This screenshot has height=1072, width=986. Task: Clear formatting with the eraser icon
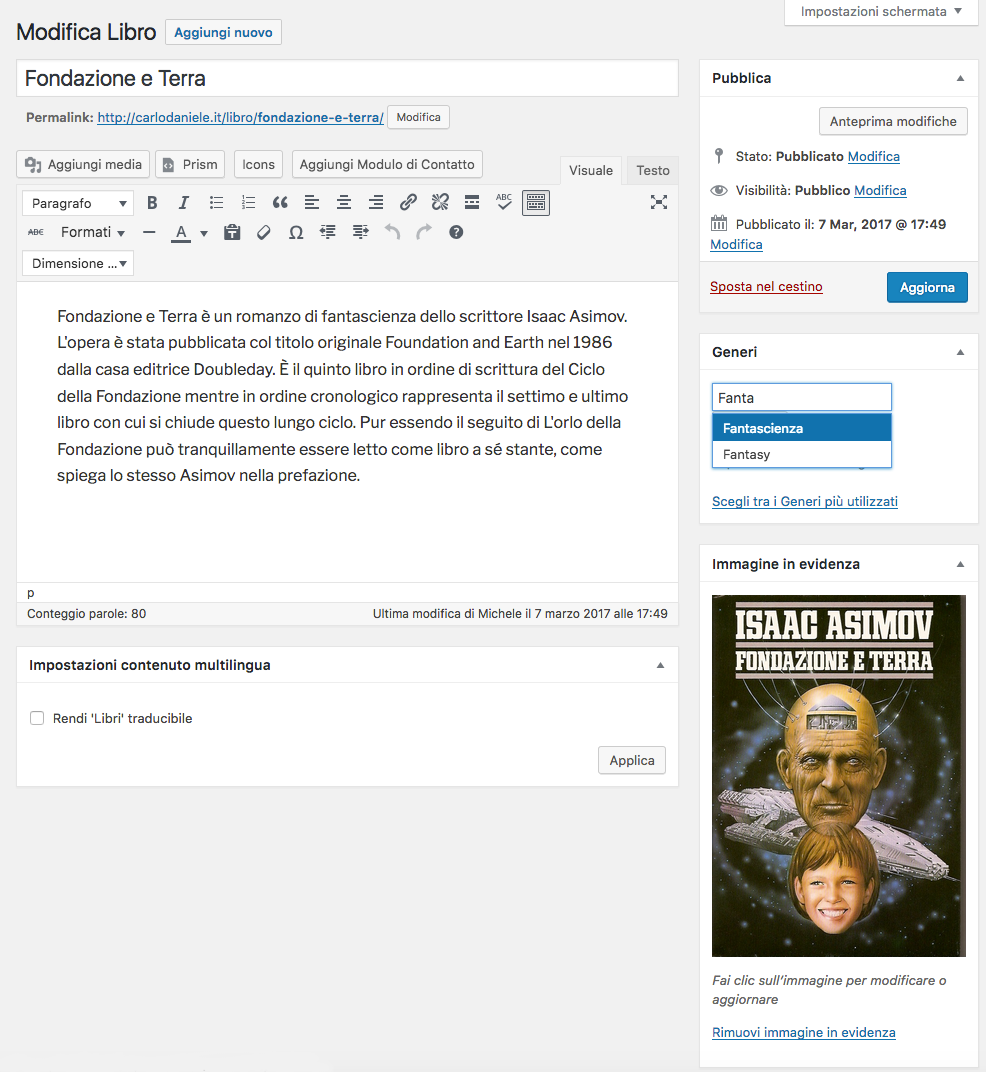264,233
